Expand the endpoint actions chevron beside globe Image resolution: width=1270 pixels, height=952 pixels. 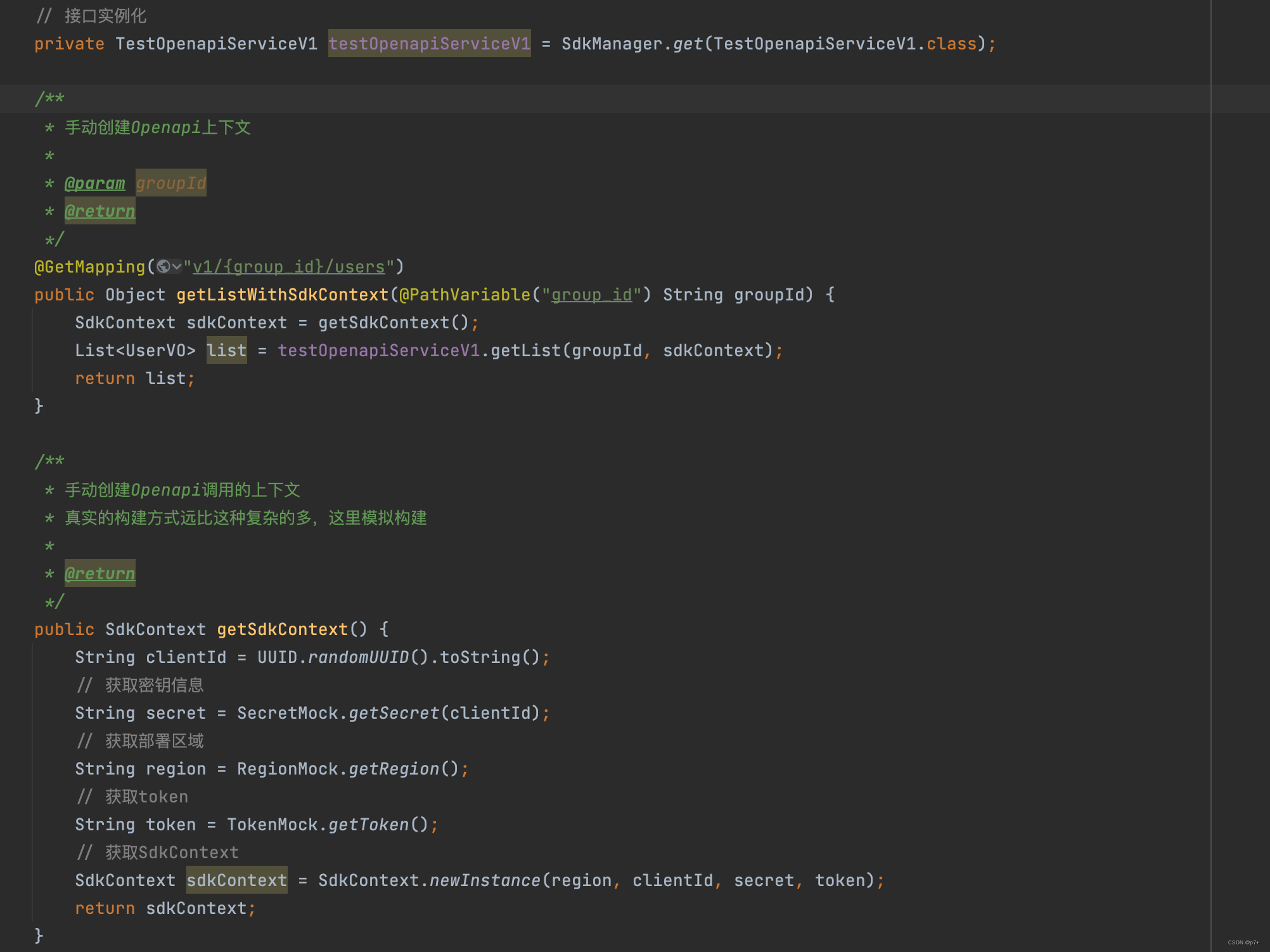[177, 267]
